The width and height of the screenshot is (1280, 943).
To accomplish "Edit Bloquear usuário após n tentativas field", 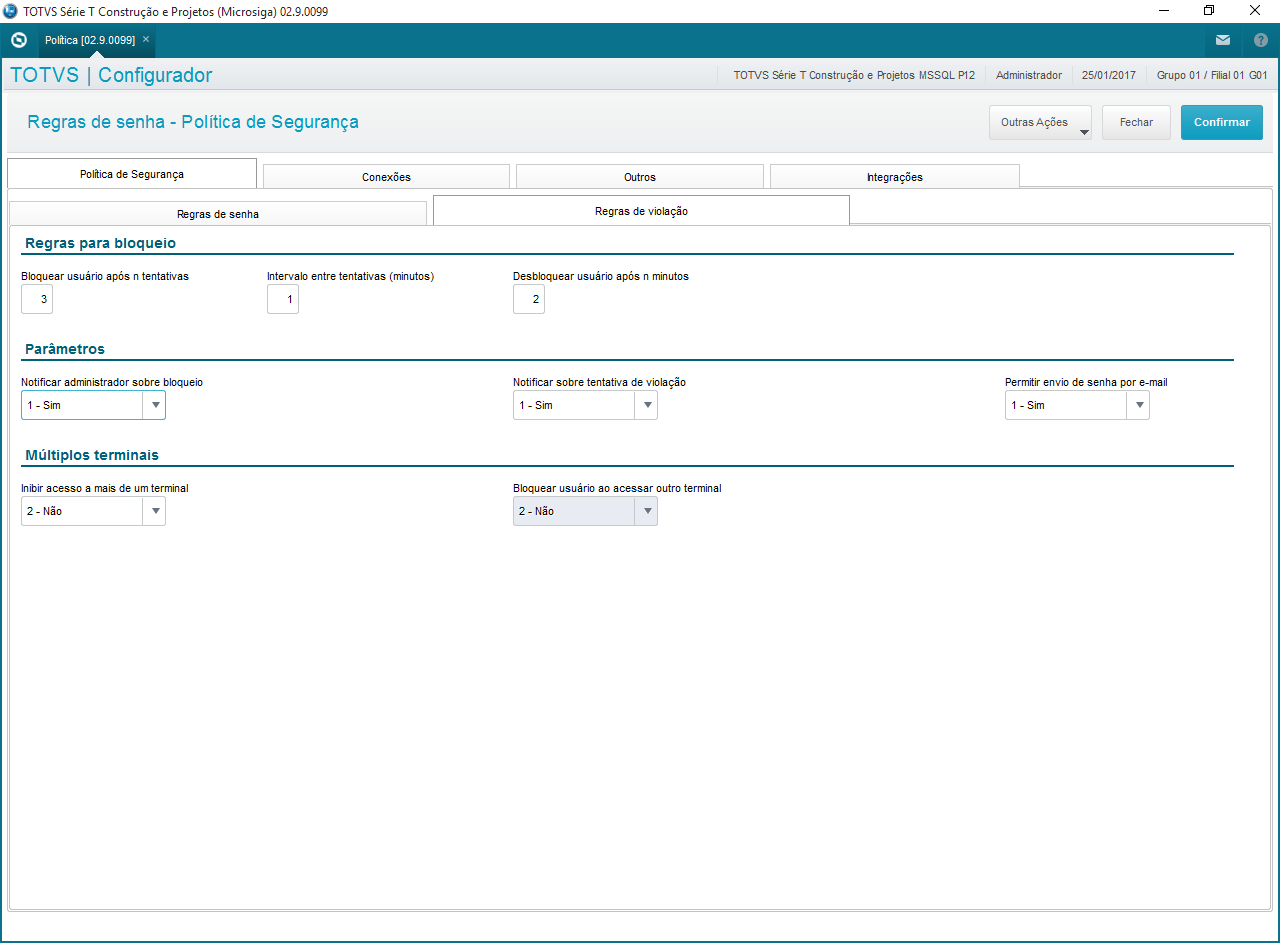I will (x=37, y=299).
